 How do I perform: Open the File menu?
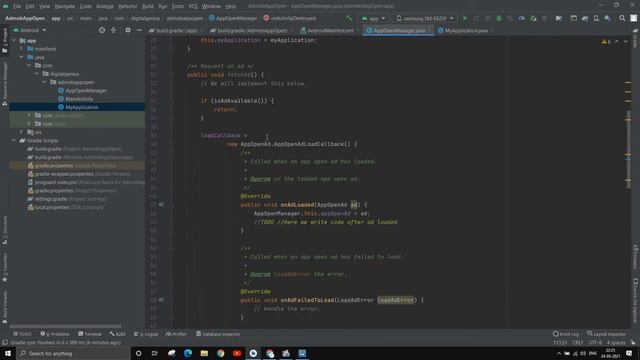pos(17,6)
